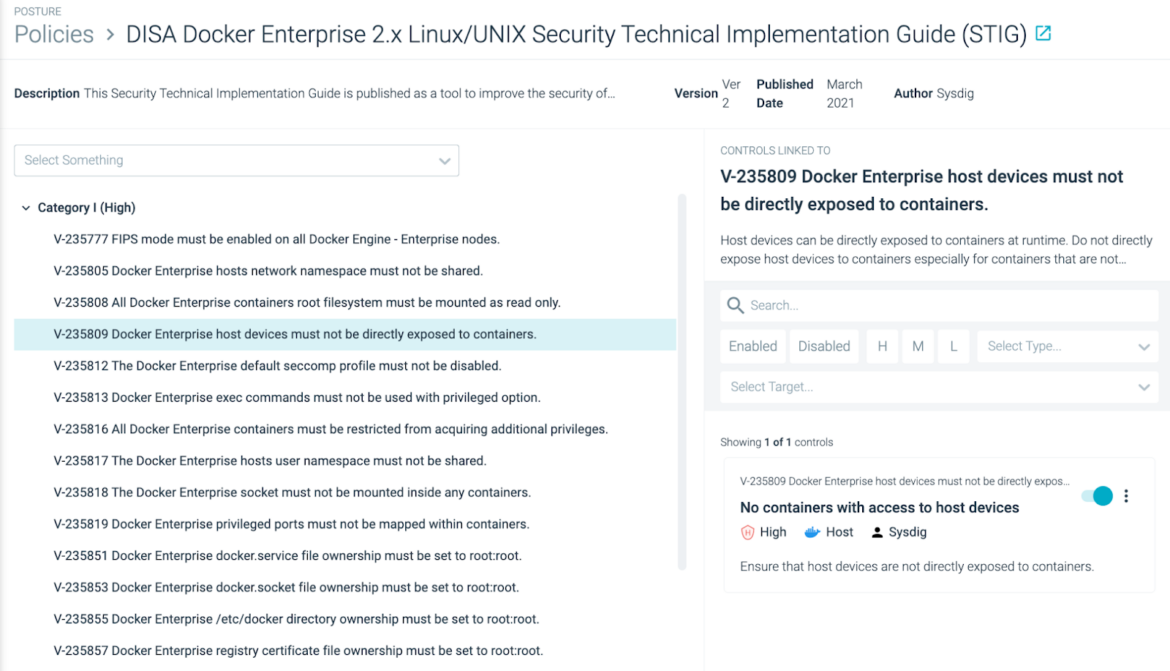Screen dimensions: 1170x671
Task: Click the search magnifier icon in the controls panel
Action: click(x=735, y=305)
